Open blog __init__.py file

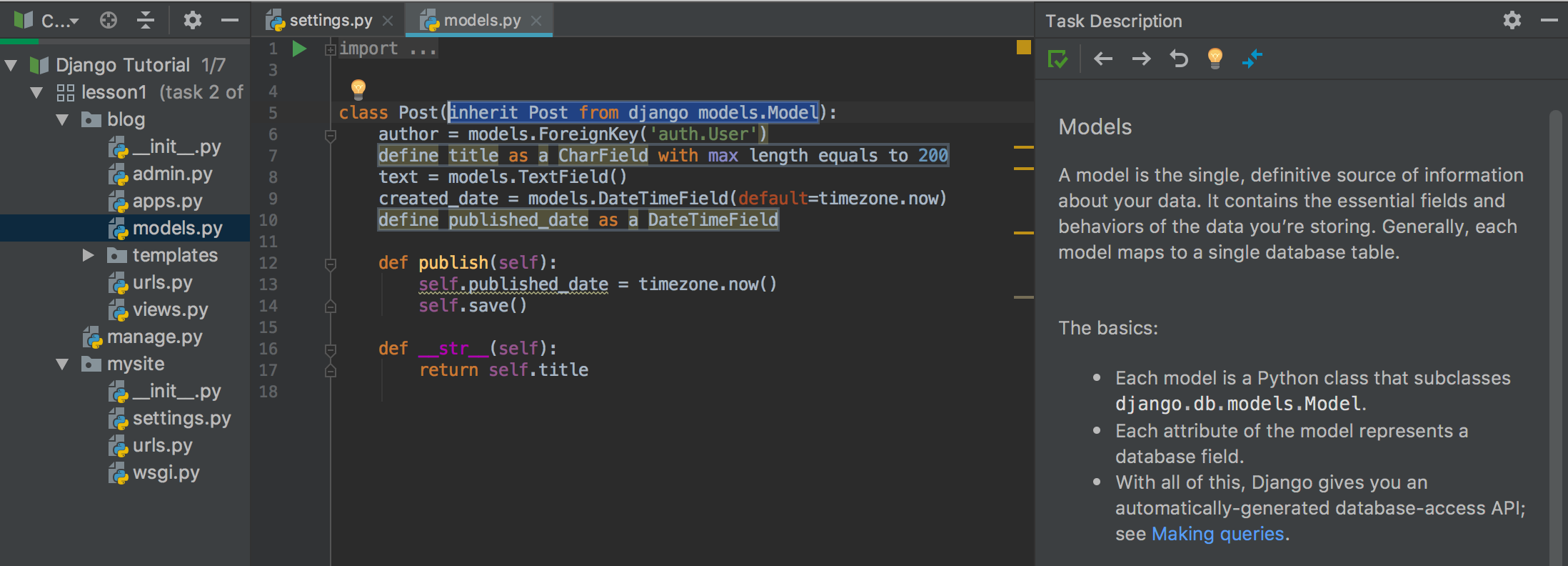(x=165, y=147)
